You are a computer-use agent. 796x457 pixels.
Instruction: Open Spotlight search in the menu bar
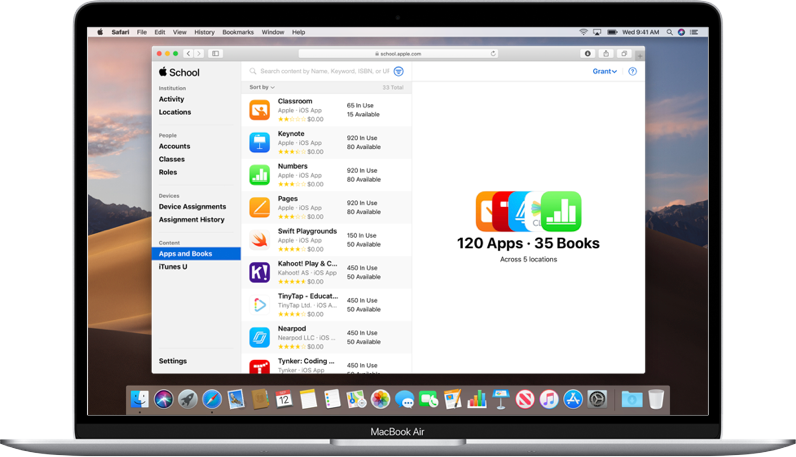[x=670, y=32]
